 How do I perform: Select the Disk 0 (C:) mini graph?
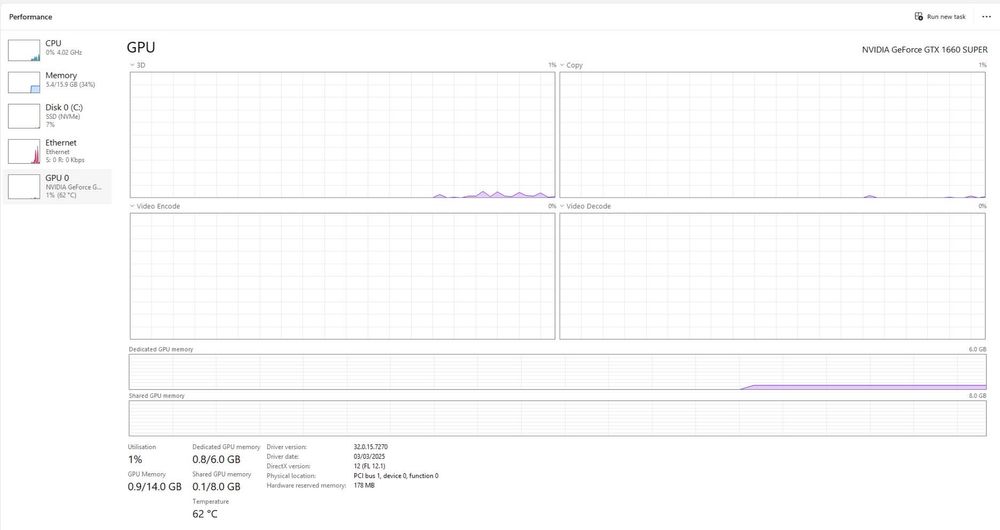pyautogui.click(x=24, y=116)
